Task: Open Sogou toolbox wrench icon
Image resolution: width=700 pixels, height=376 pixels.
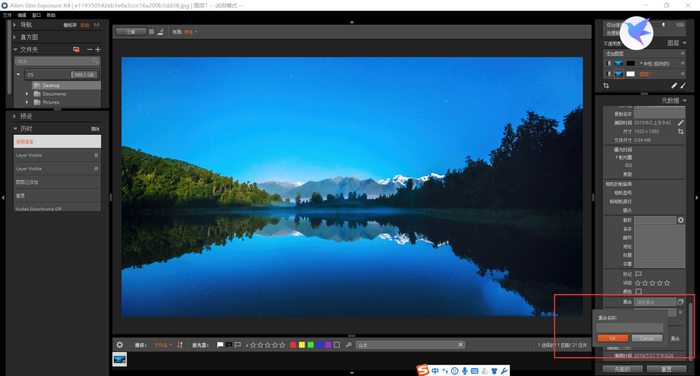Action: (504, 371)
